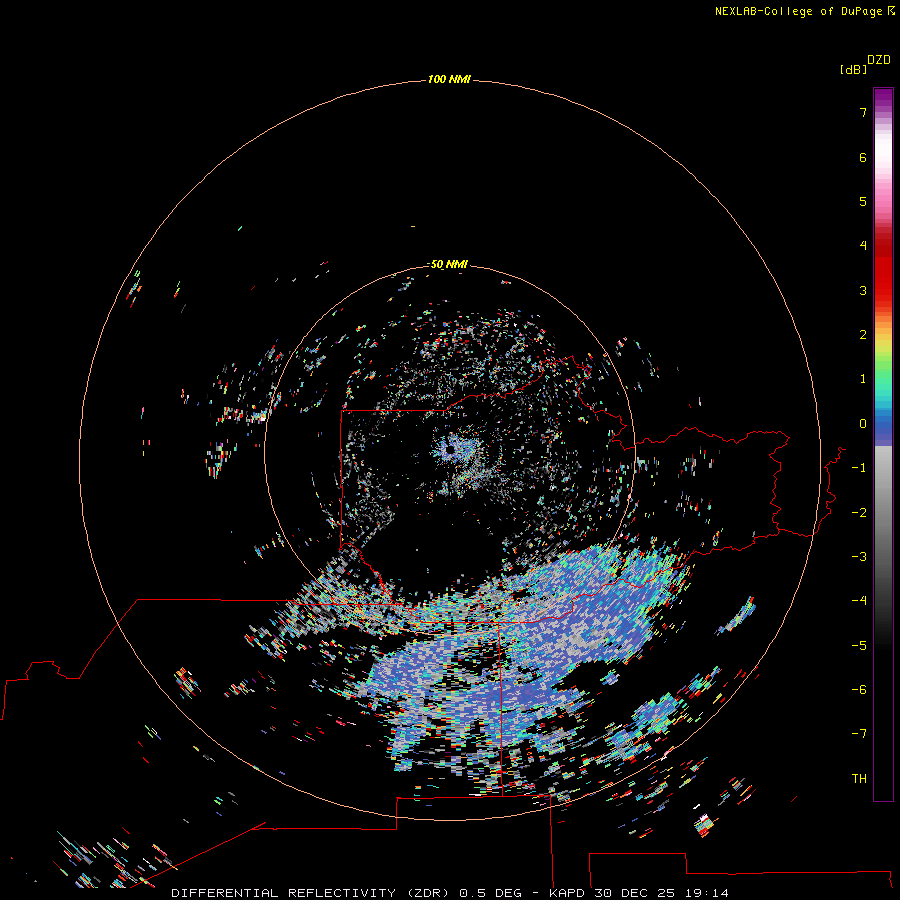Screen dimensions: 900x900
Task: Click the -7 value on the color scale
Action: [x=859, y=734]
